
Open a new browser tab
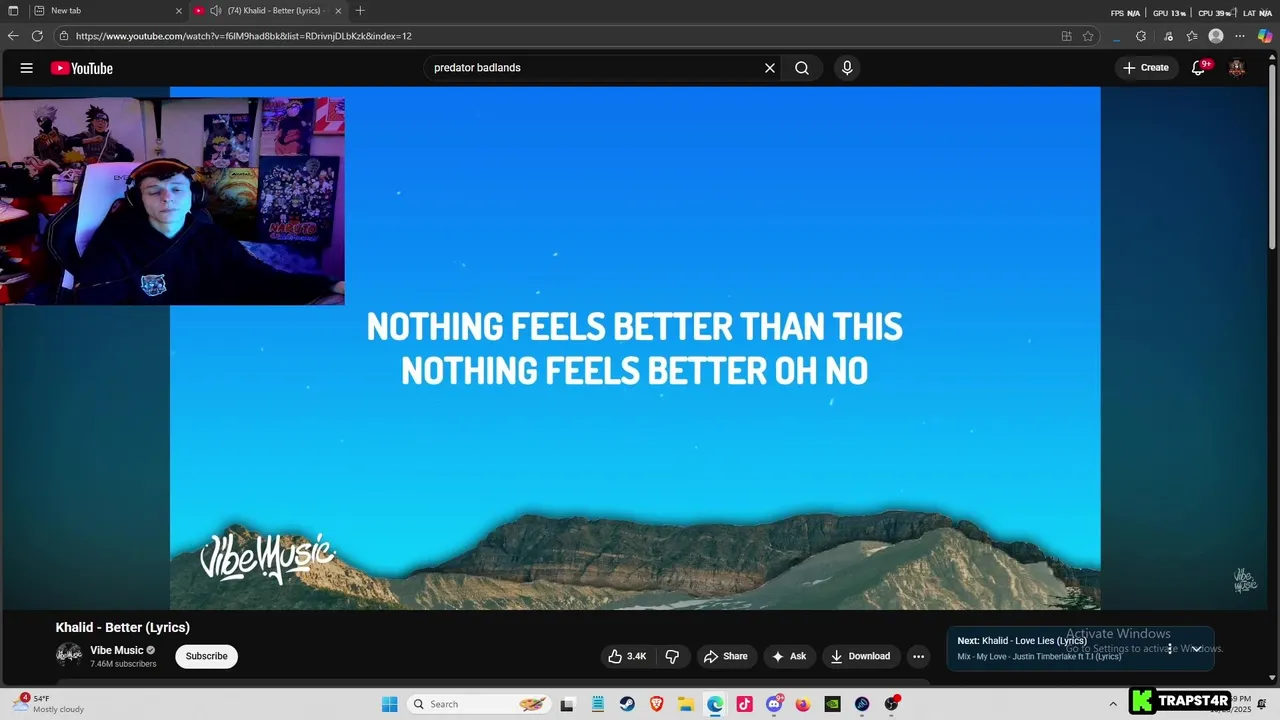coord(360,11)
